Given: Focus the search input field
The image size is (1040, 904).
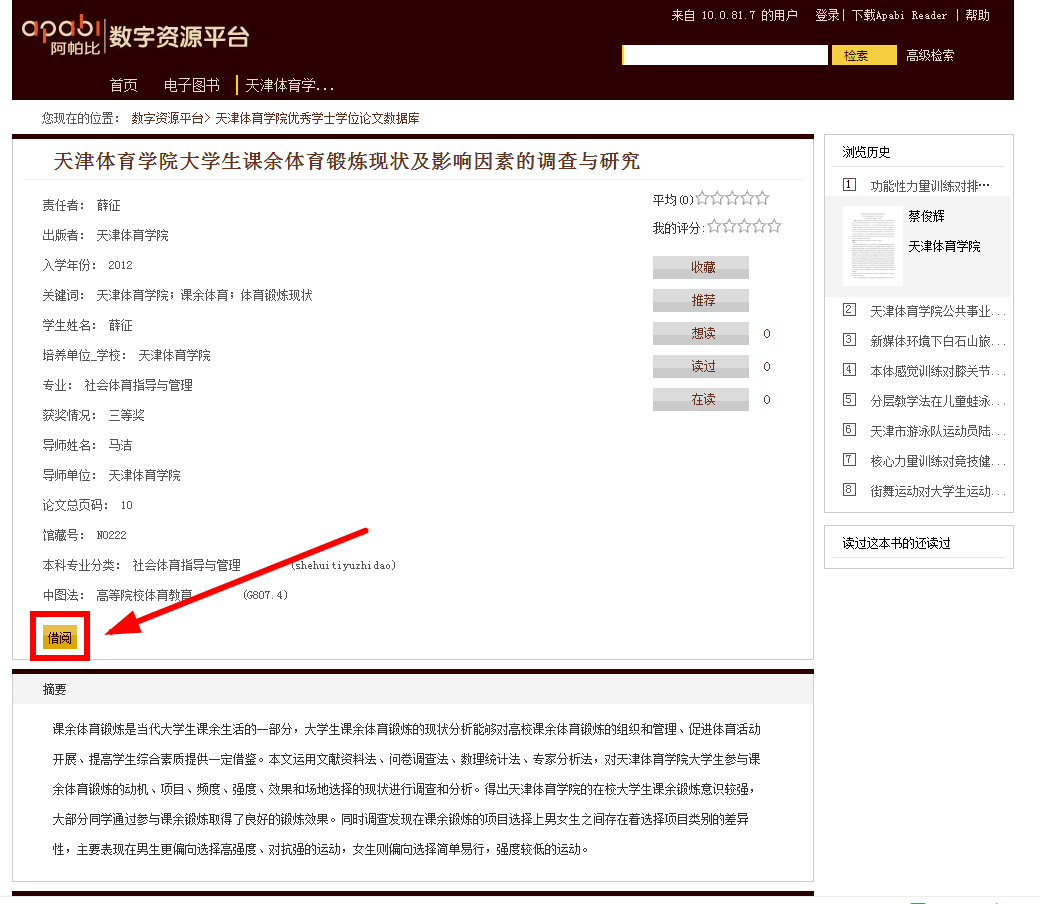Looking at the screenshot, I should pos(725,56).
